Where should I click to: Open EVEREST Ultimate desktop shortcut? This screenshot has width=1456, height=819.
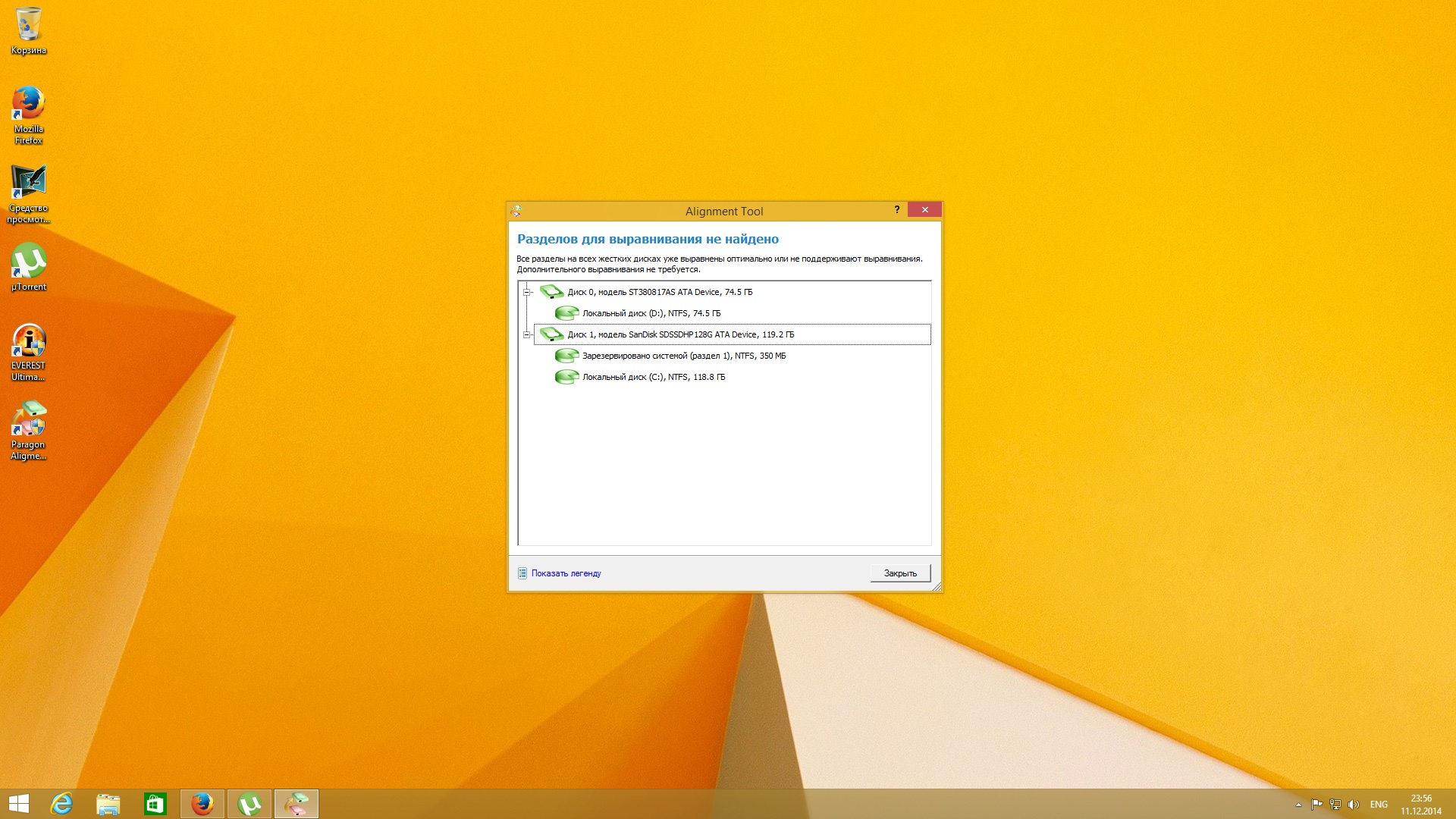click(29, 352)
